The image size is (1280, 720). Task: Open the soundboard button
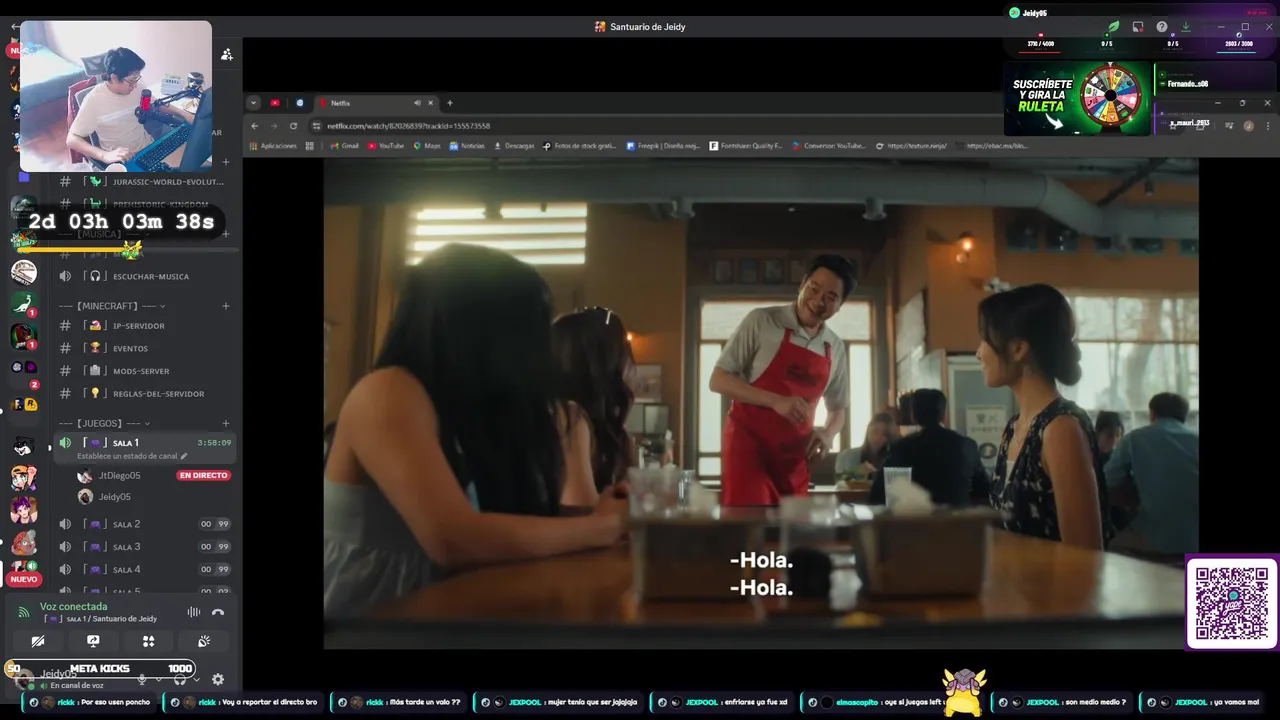(x=204, y=641)
